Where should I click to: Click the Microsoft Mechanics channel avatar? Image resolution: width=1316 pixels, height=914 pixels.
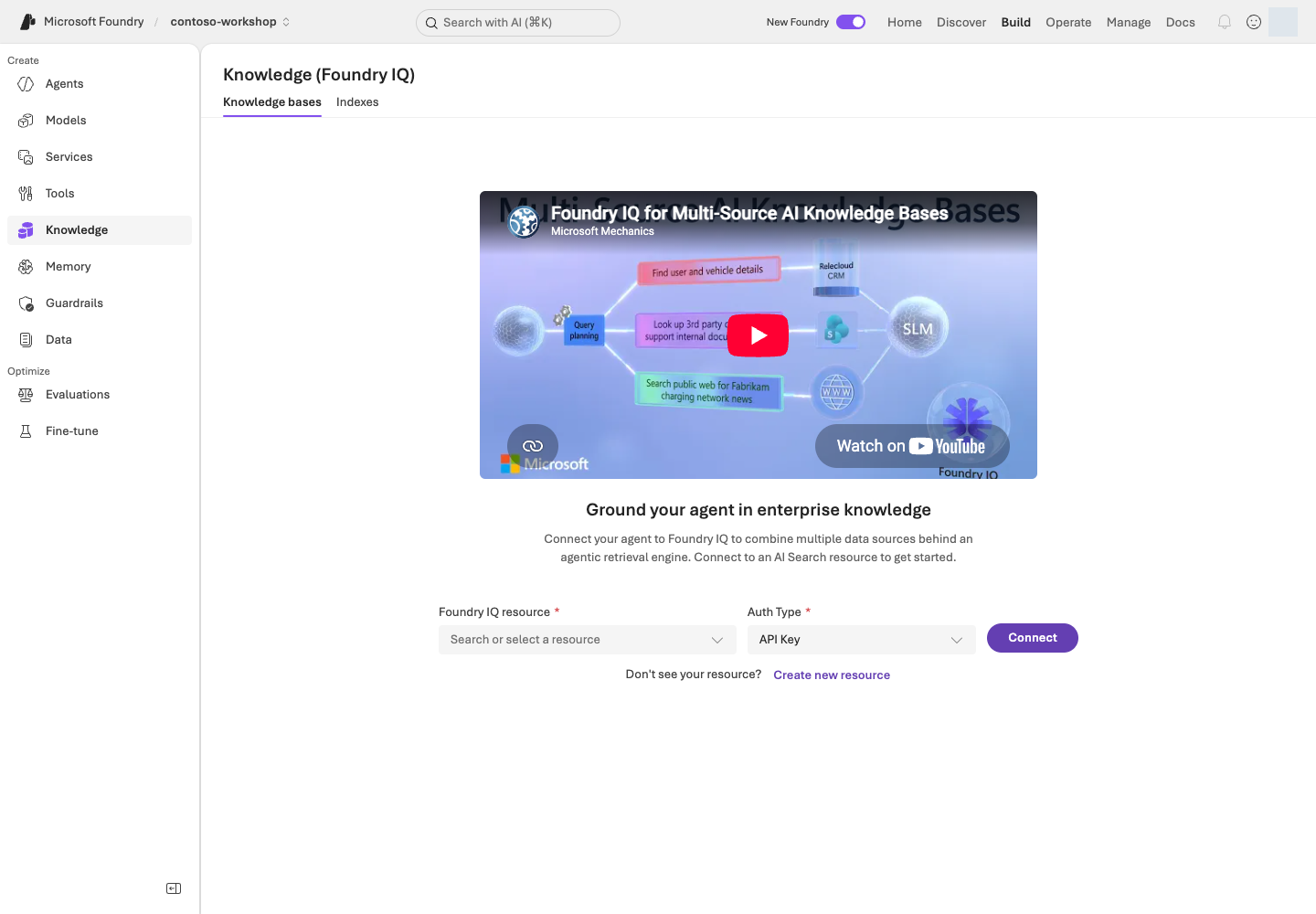pos(524,222)
